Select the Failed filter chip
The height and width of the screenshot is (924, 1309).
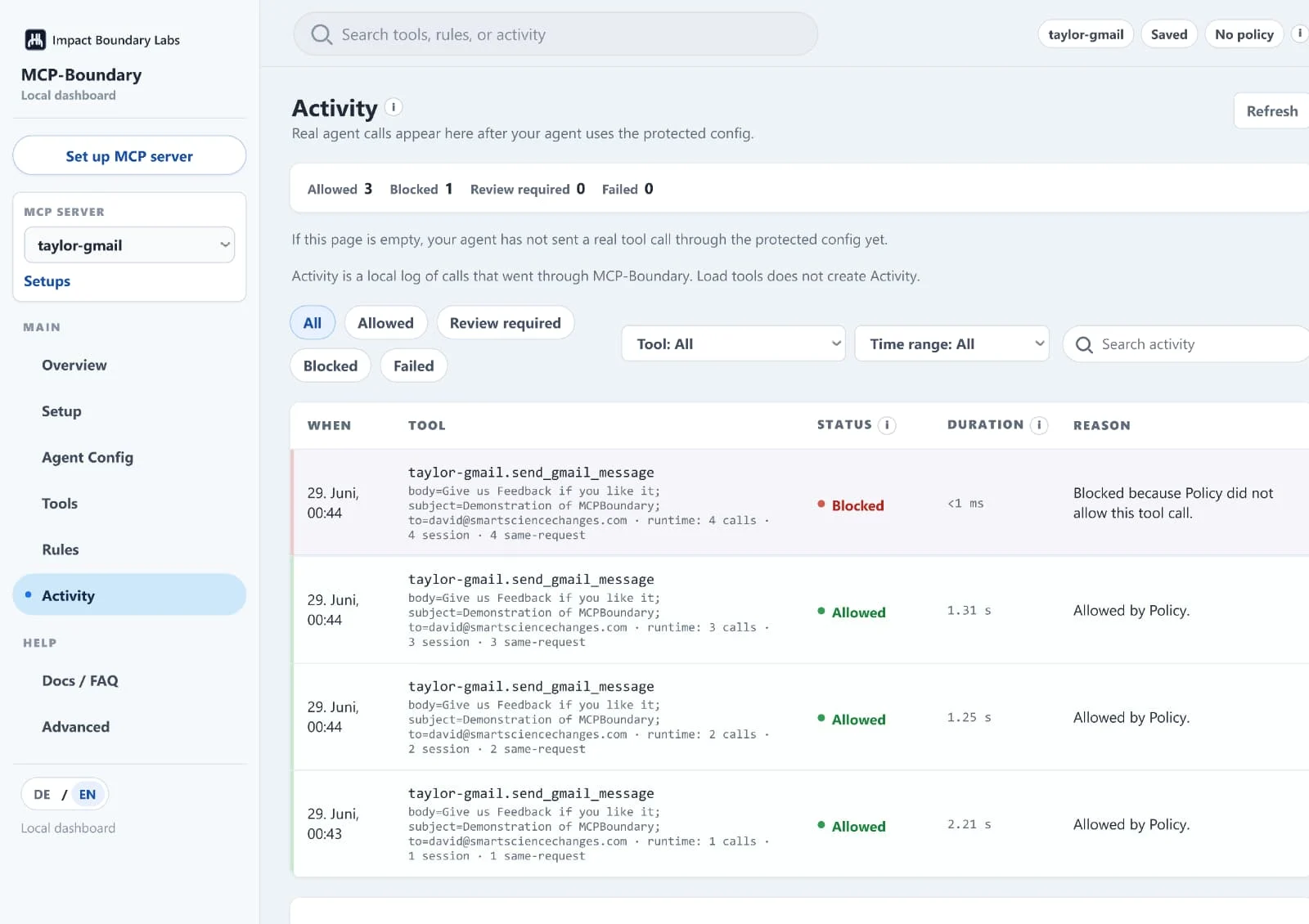pyautogui.click(x=413, y=366)
